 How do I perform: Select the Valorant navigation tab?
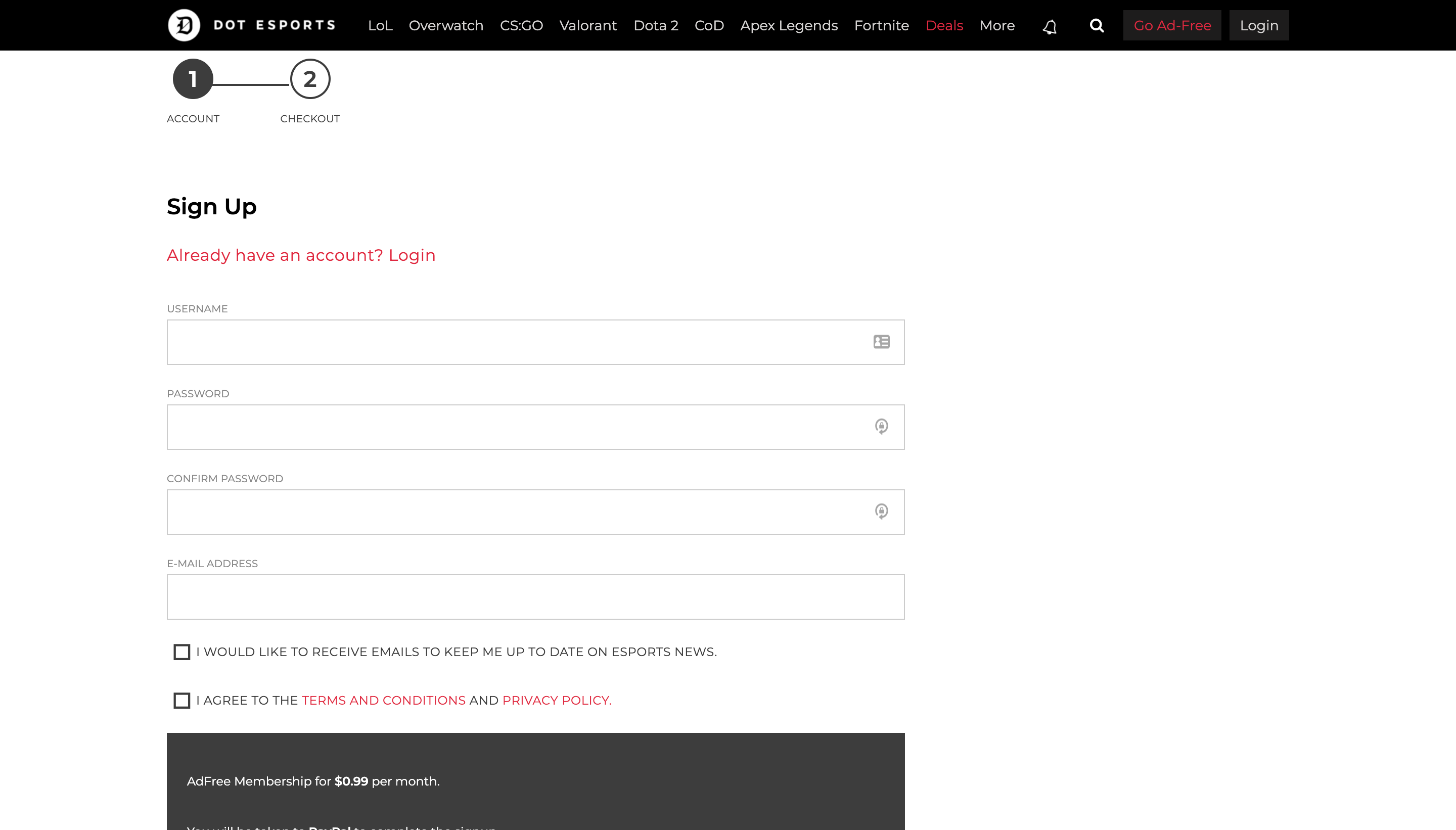(588, 25)
